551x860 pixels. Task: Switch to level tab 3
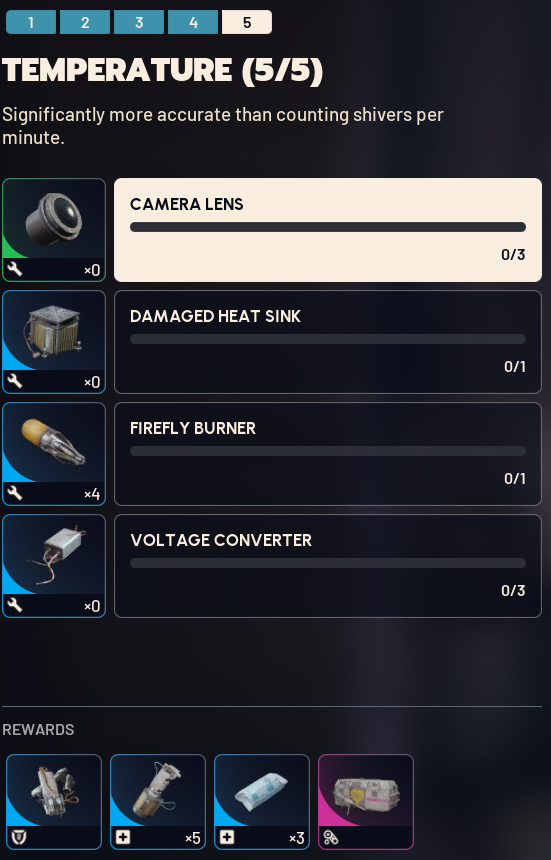pyautogui.click(x=139, y=22)
